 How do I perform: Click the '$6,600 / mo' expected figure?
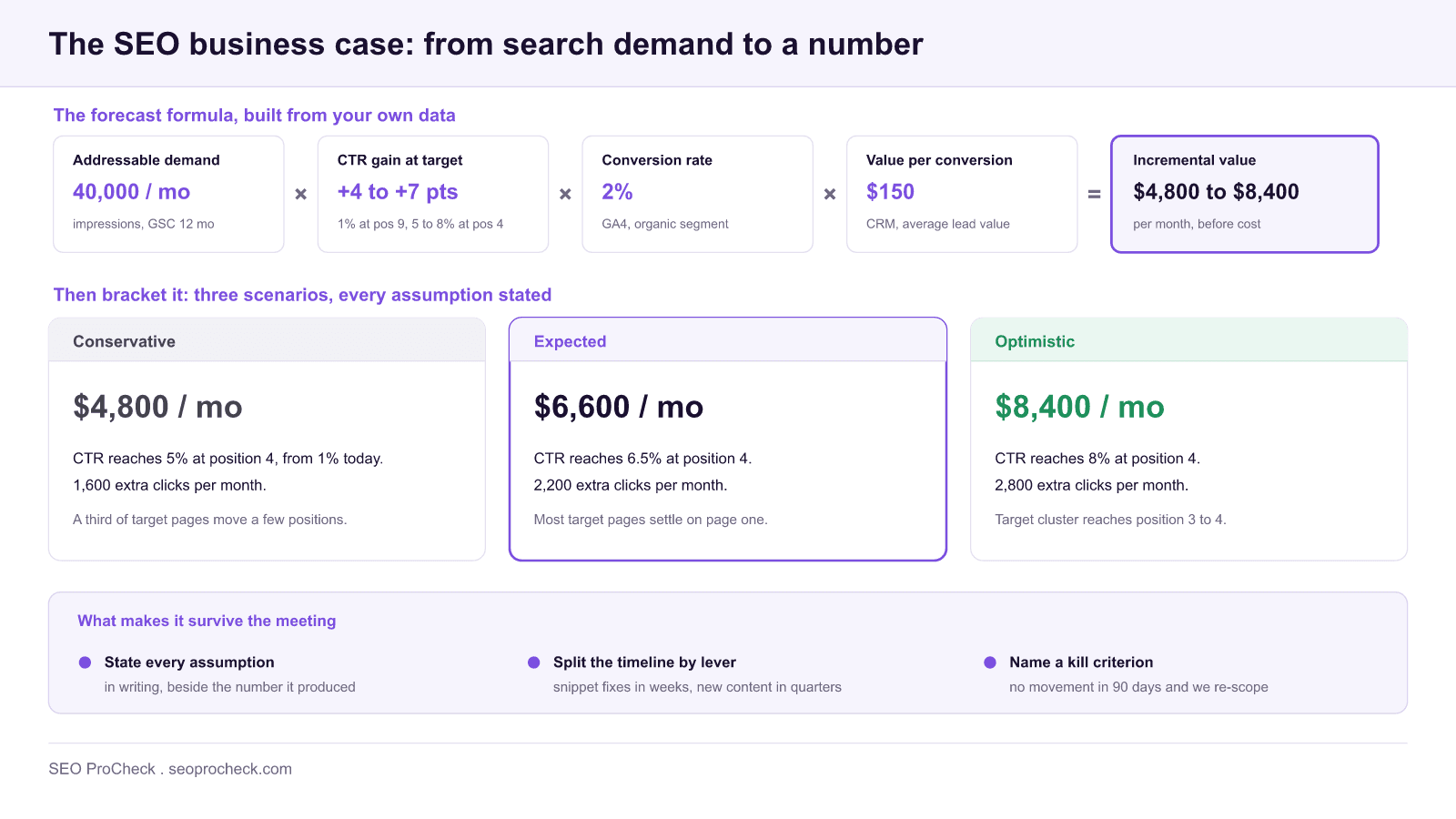point(619,407)
